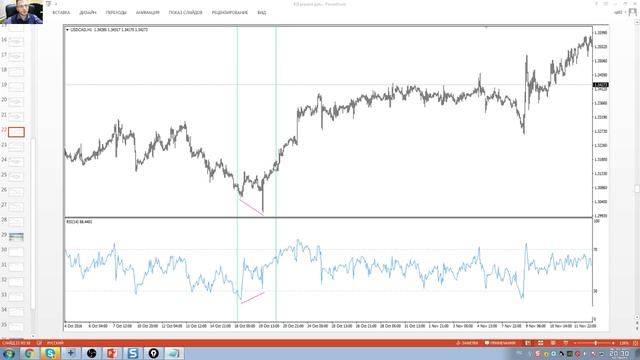
Task: Select slide 16 thumbnail
Action: point(16,42)
